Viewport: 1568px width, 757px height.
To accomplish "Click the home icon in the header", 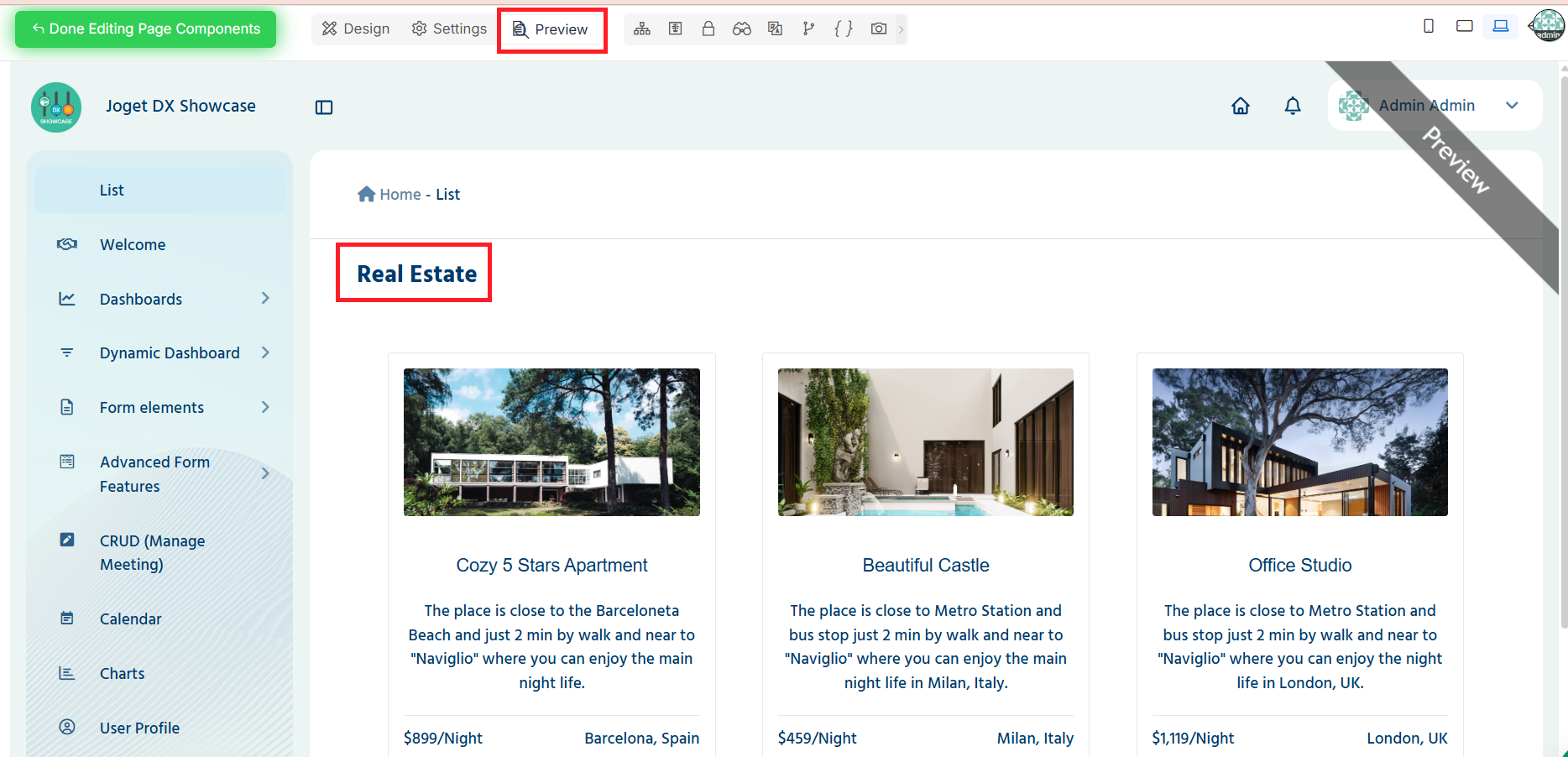I will 1241,106.
